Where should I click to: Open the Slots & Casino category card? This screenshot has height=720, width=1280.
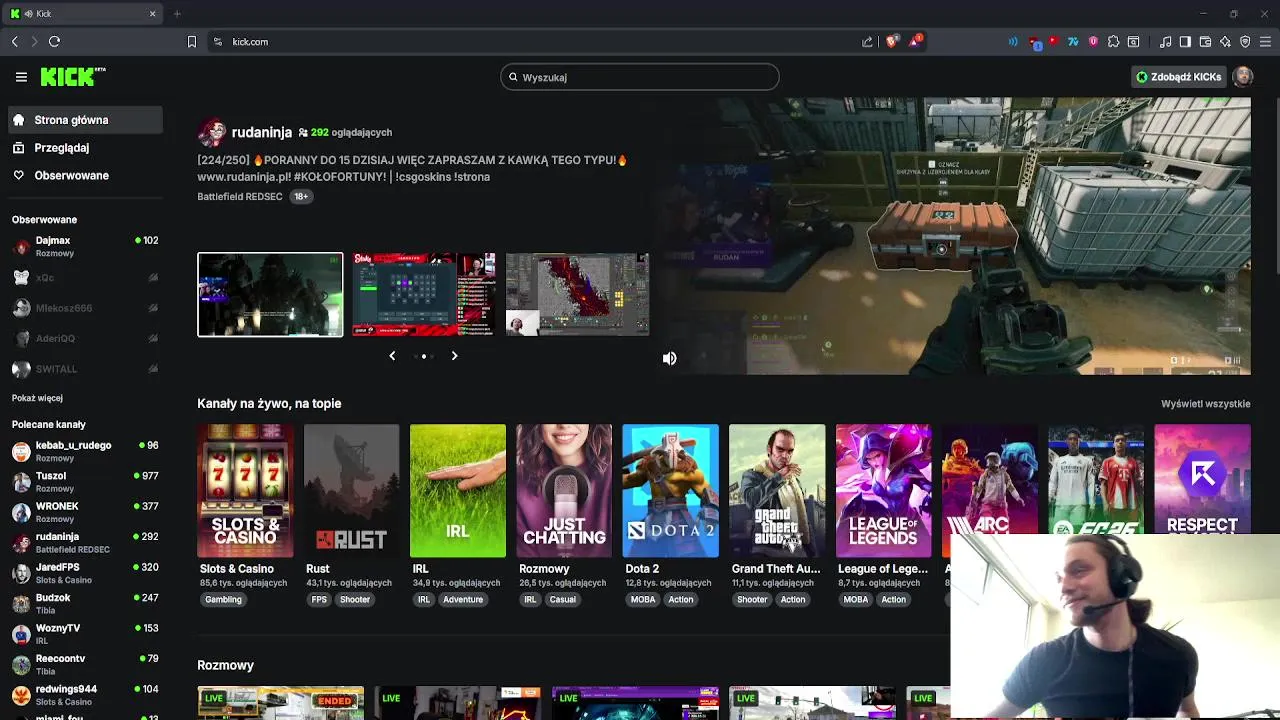pyautogui.click(x=245, y=491)
